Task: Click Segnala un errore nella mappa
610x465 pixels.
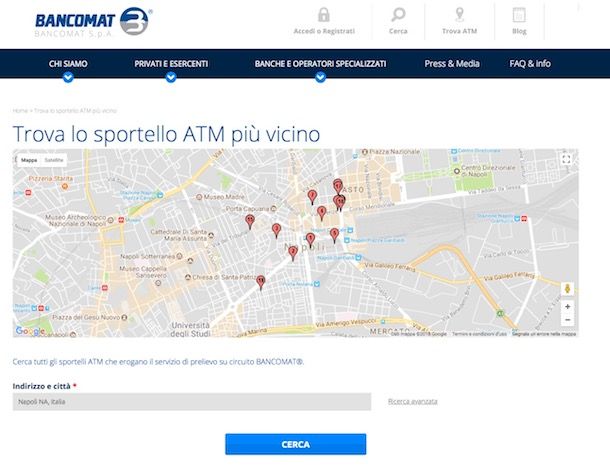Action: point(543,334)
